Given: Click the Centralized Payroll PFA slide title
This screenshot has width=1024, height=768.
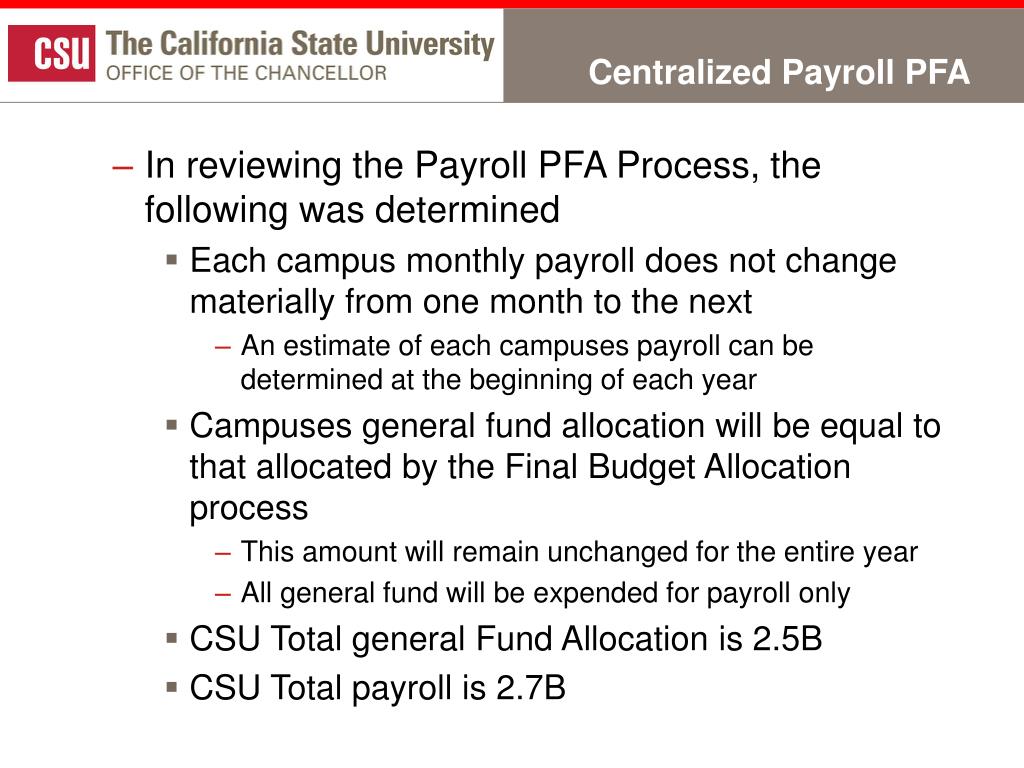Looking at the screenshot, I should click(x=778, y=72).
